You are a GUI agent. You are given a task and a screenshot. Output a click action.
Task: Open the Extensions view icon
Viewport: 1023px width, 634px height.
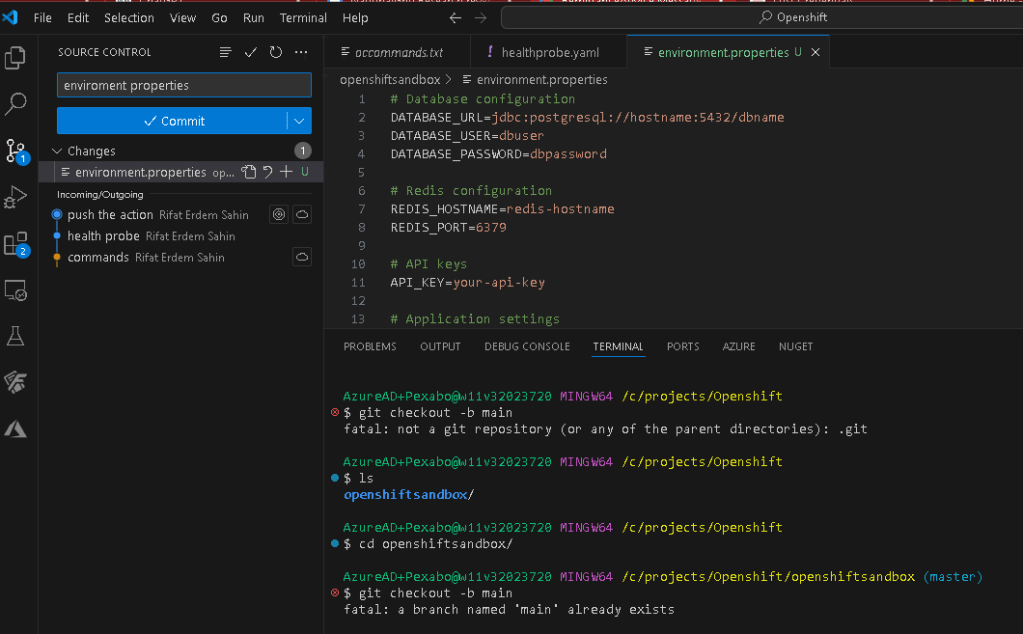tap(16, 245)
